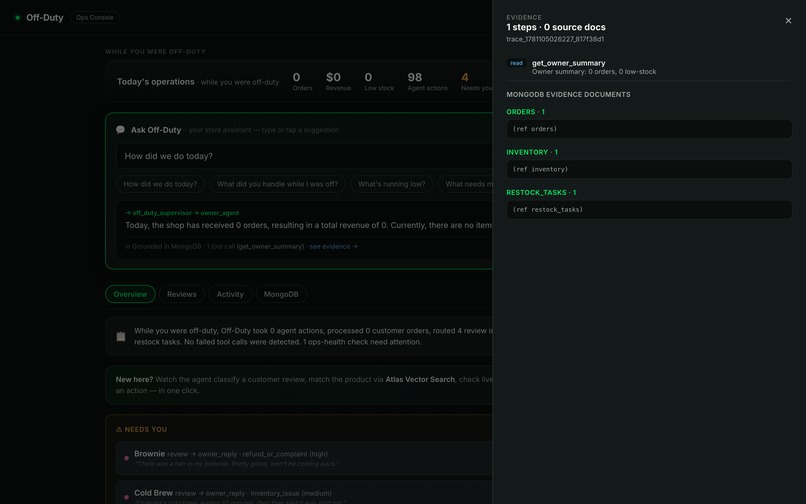Image resolution: width=806 pixels, height=504 pixels.
Task: Open the Brownie review item
Action: click(303, 458)
